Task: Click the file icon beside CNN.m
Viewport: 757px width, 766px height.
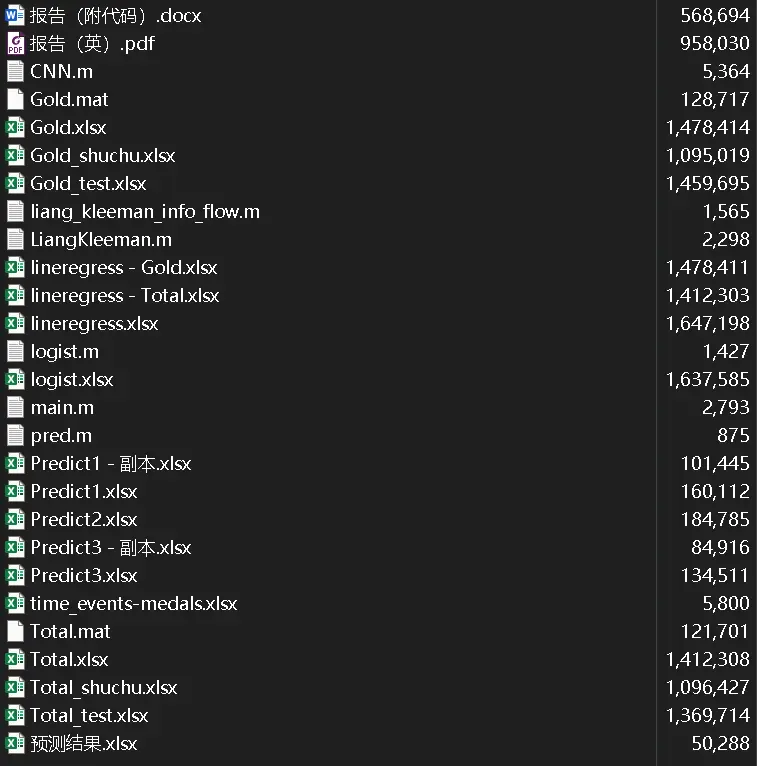Action: pos(15,71)
